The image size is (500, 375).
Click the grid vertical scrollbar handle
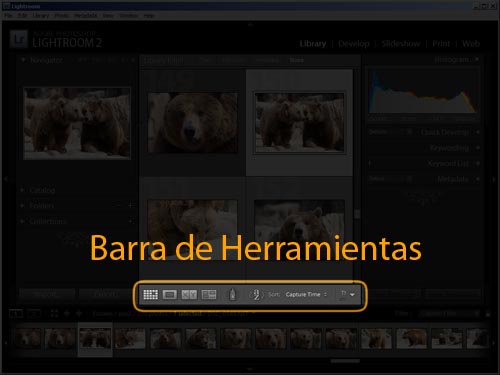pos(357,214)
